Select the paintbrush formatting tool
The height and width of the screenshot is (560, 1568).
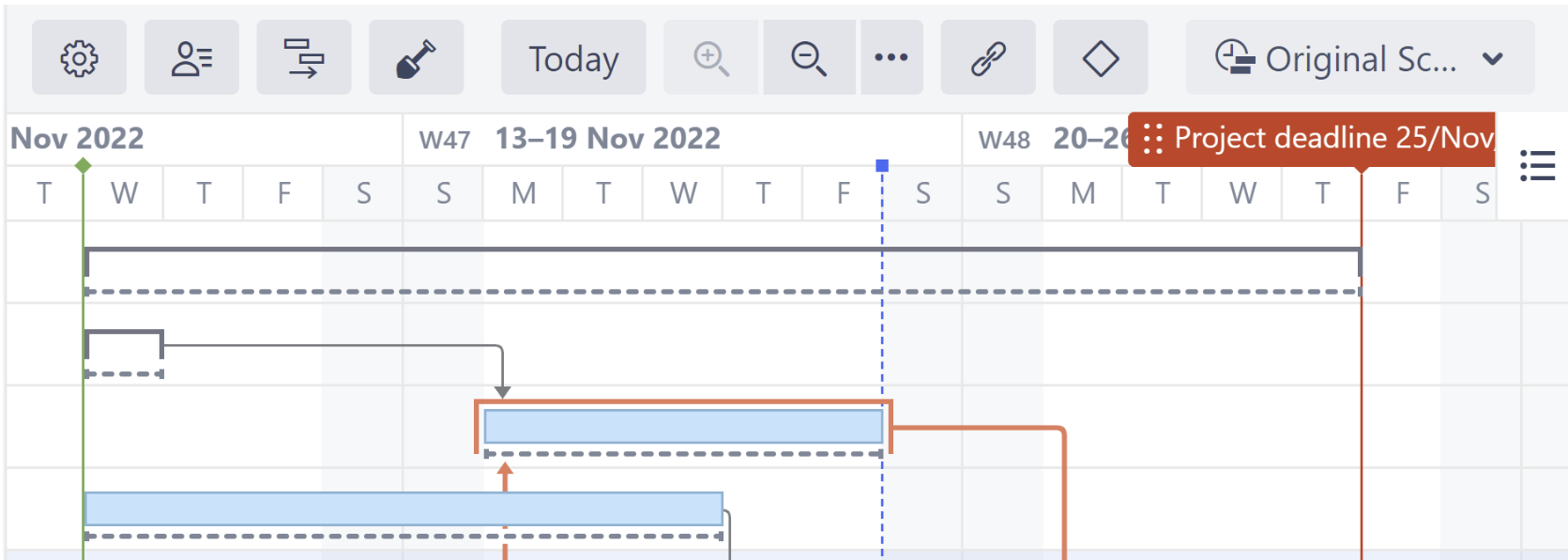tap(416, 58)
